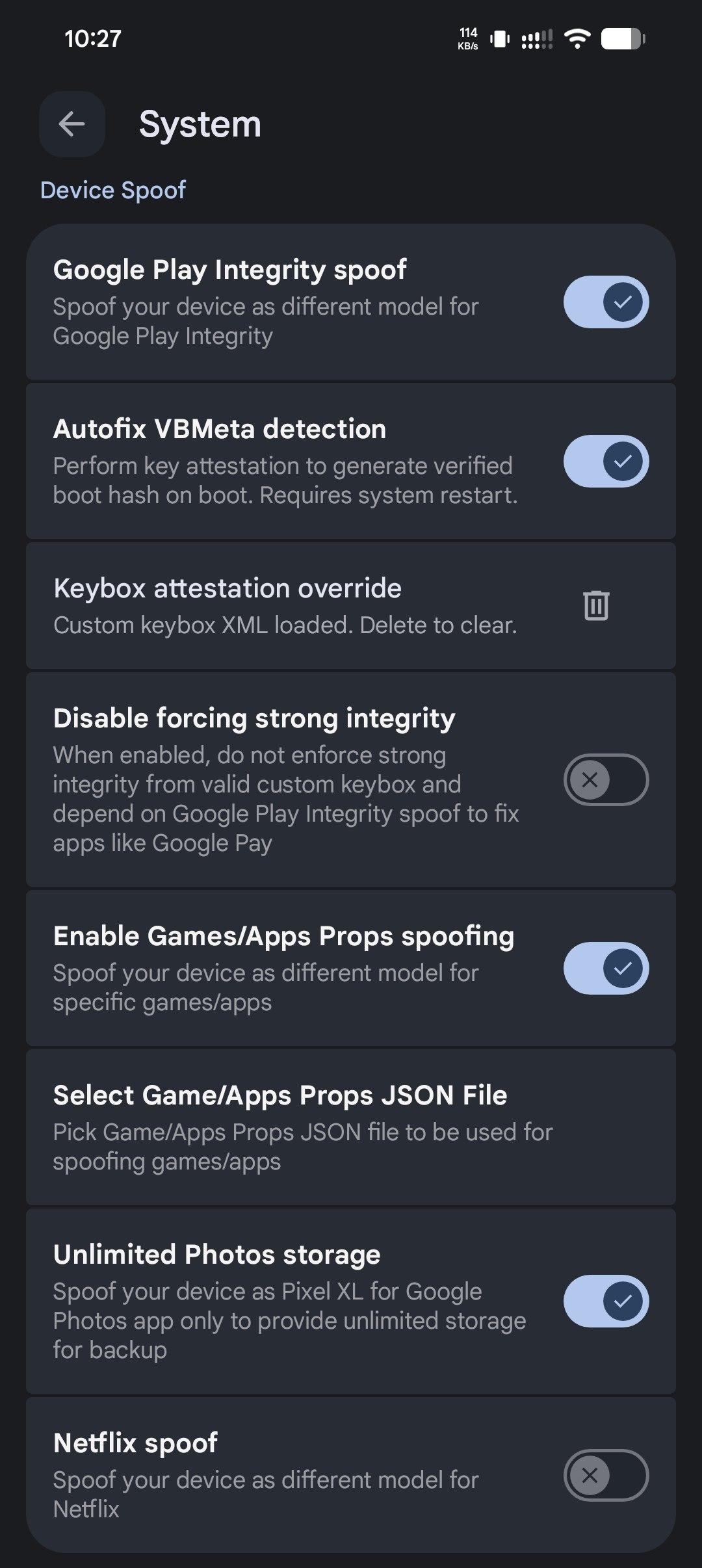The image size is (702, 1568).
Task: Tap the back arrow button
Action: coord(71,124)
